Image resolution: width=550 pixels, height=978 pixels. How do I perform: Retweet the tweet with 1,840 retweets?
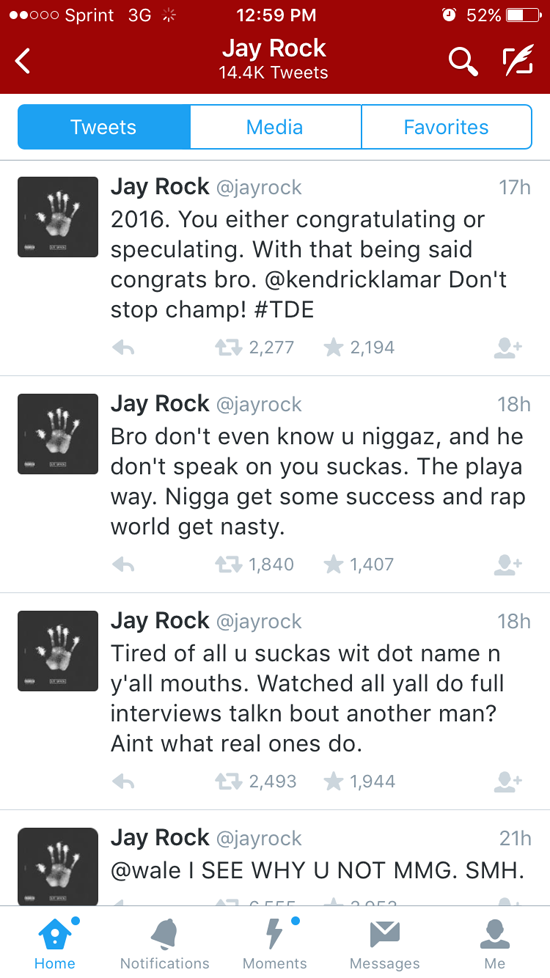tap(227, 564)
